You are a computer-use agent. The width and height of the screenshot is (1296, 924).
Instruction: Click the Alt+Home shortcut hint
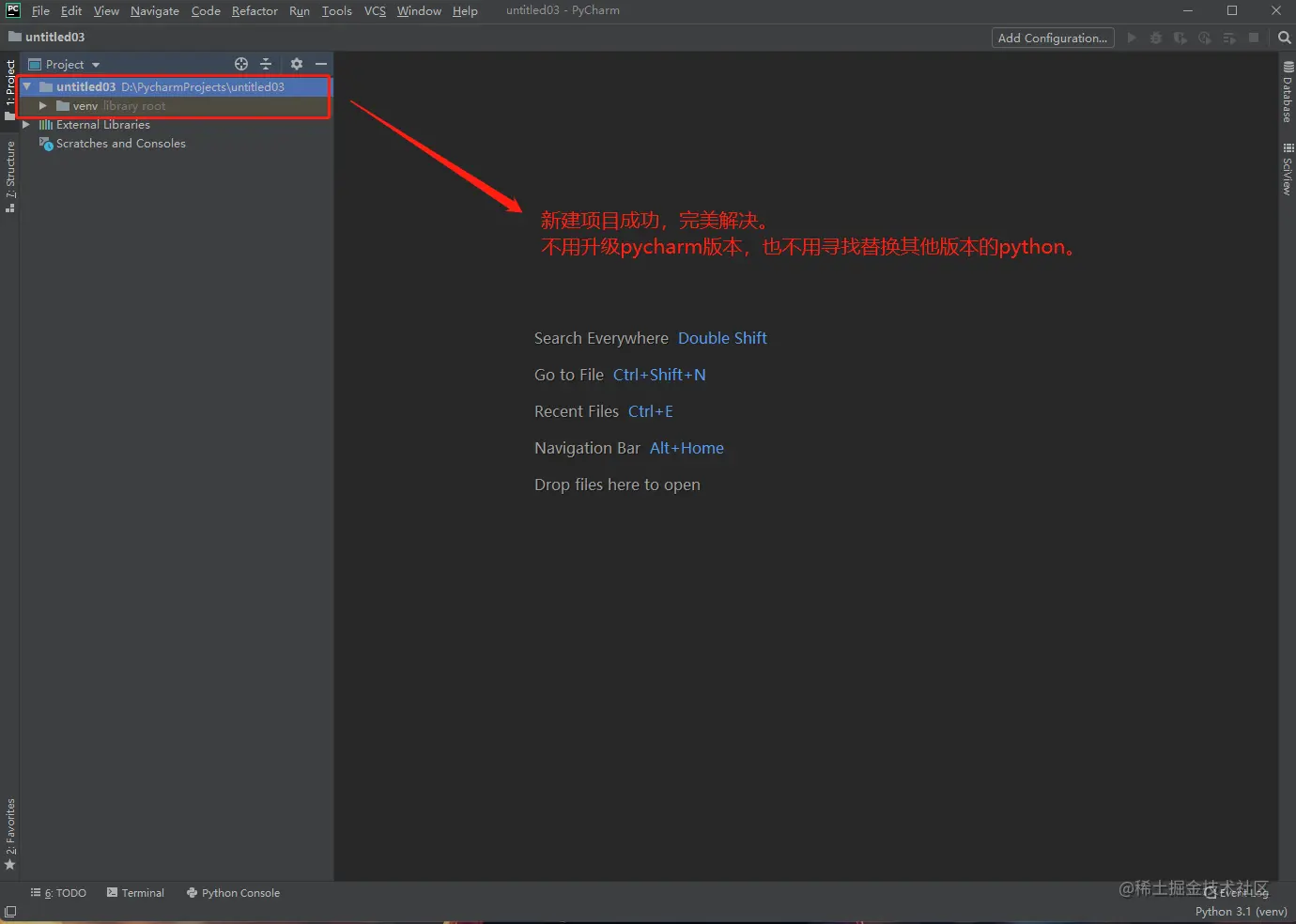(x=687, y=448)
